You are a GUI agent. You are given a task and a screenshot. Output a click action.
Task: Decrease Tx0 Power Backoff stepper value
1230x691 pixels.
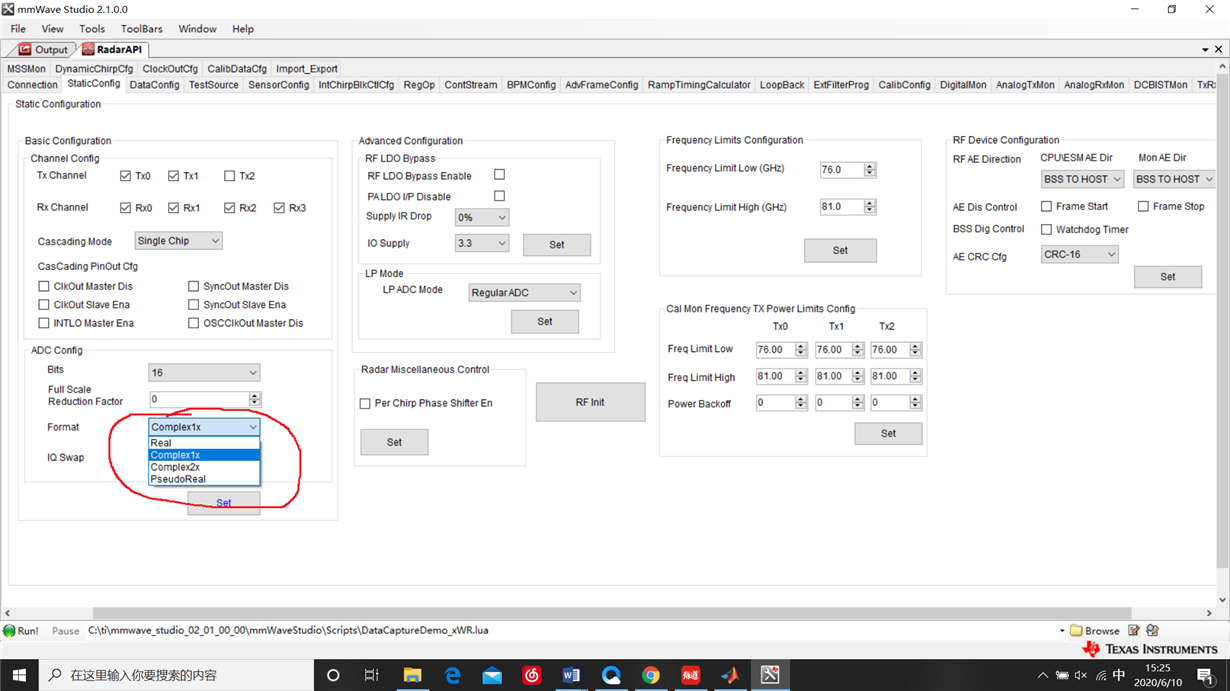pyautogui.click(x=801, y=407)
